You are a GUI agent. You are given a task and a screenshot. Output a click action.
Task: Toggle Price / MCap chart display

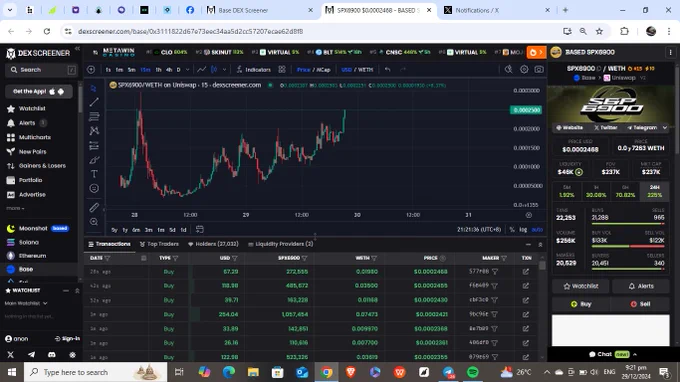(313, 69)
